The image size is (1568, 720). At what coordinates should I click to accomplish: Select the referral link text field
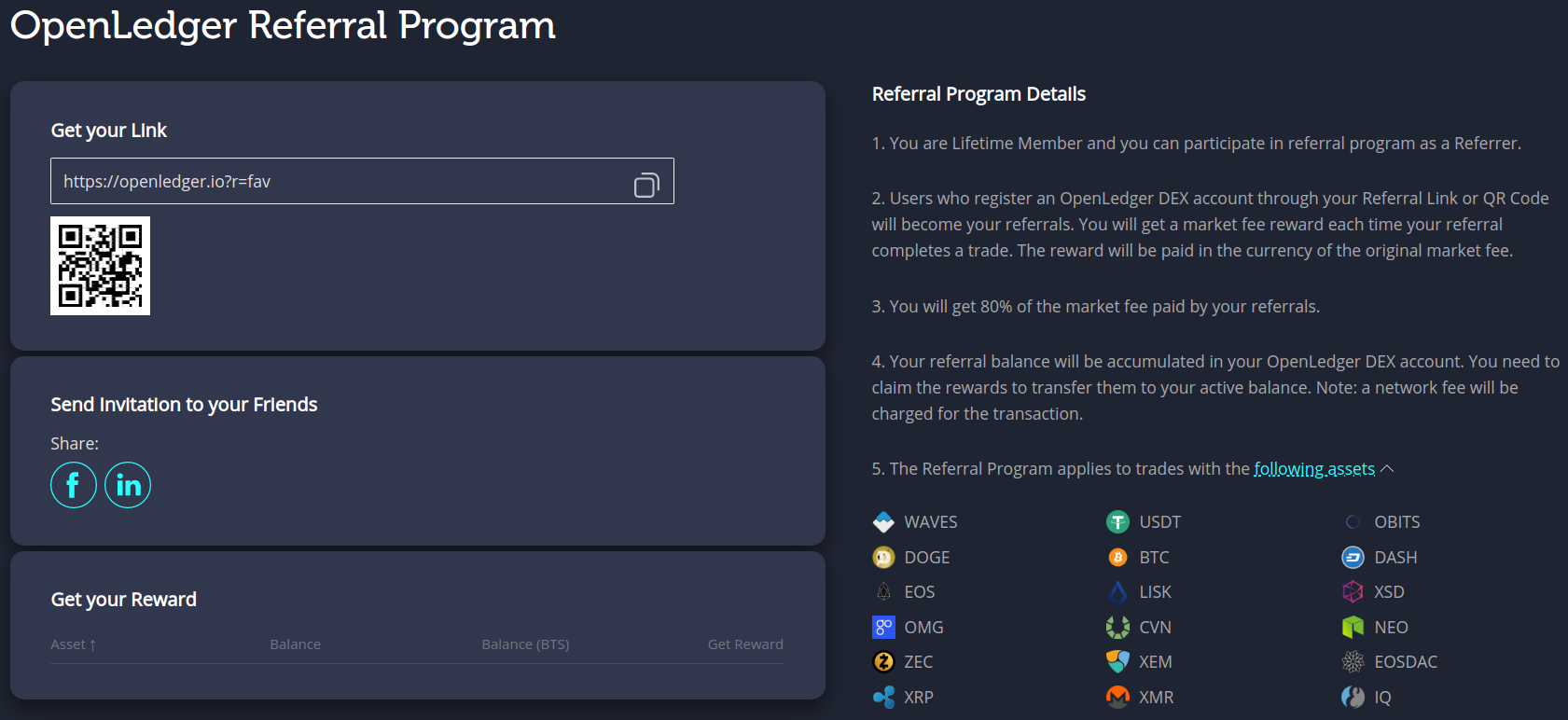pyautogui.click(x=362, y=181)
